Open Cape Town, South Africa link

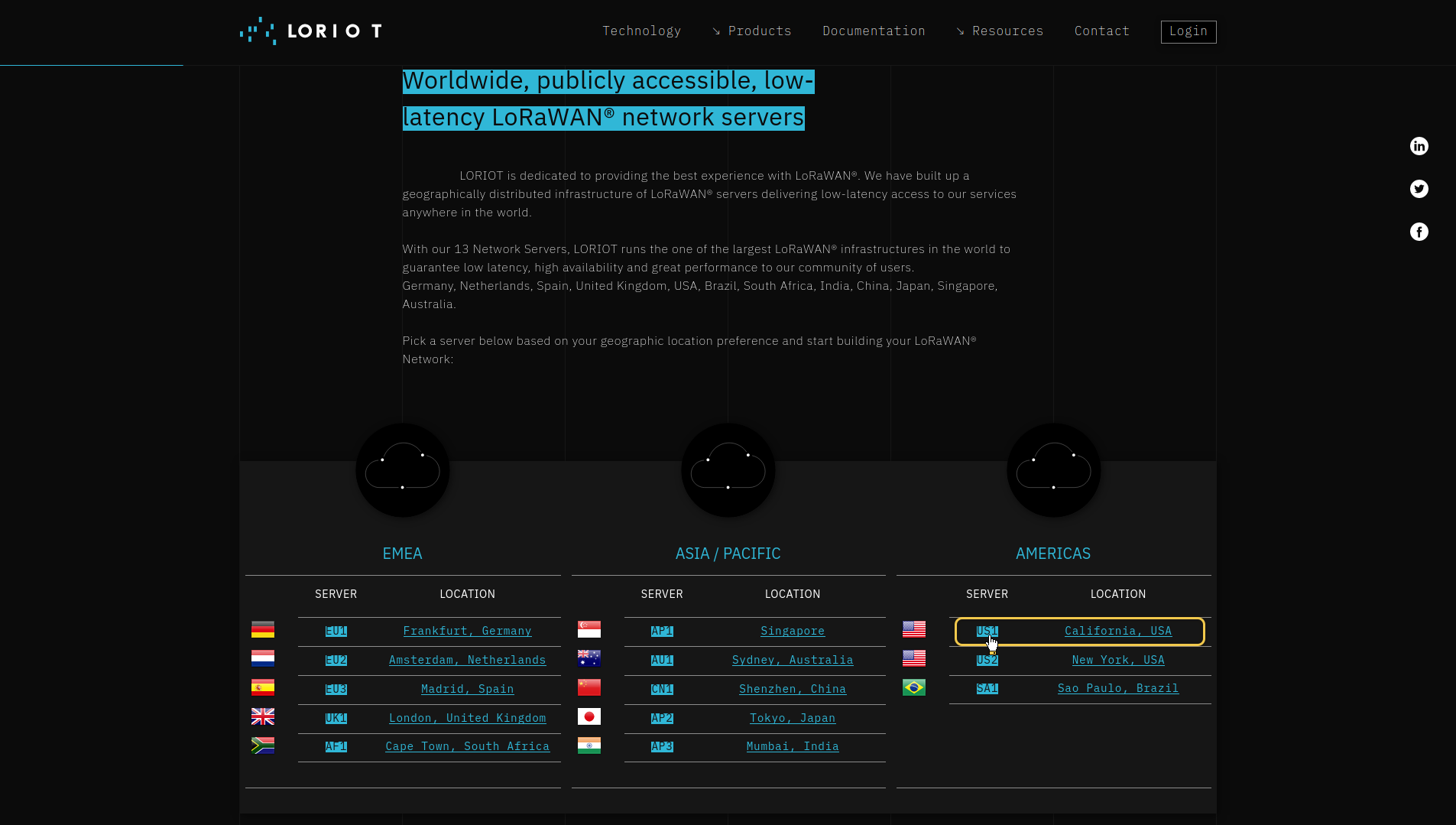[467, 746]
